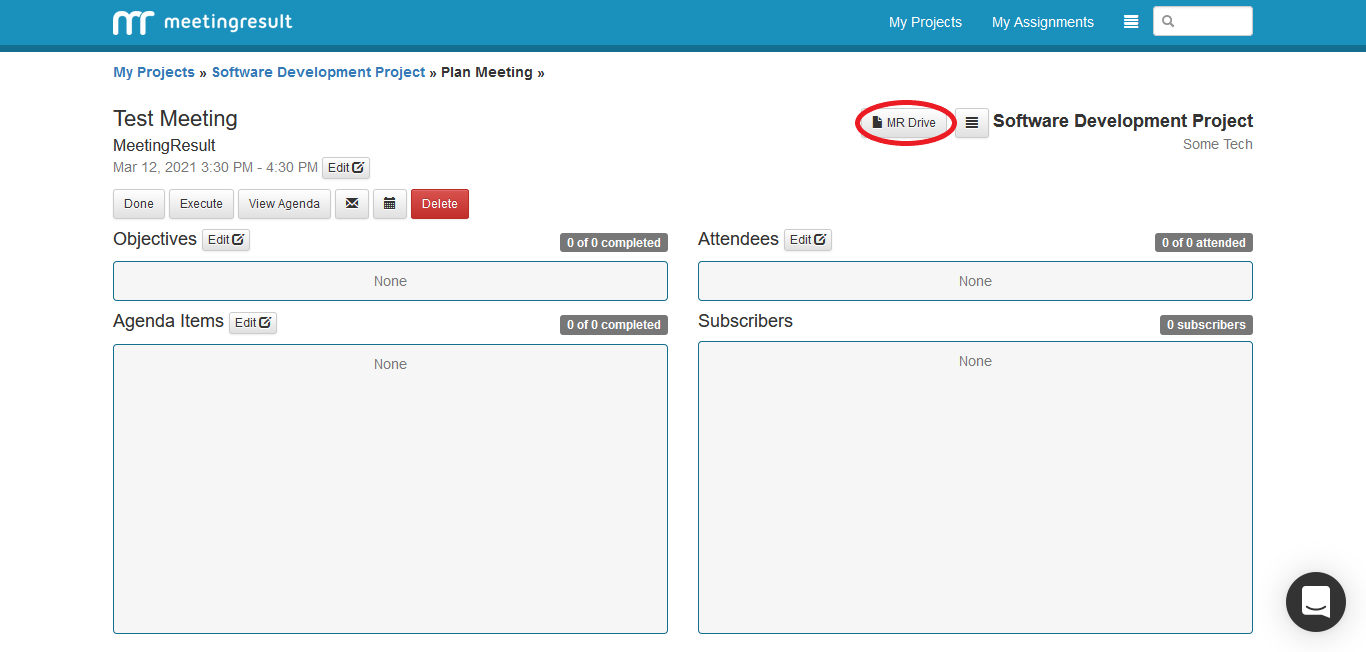Viewport: 1366px width, 652px height.
Task: Click the Done button
Action: pyautogui.click(x=139, y=204)
